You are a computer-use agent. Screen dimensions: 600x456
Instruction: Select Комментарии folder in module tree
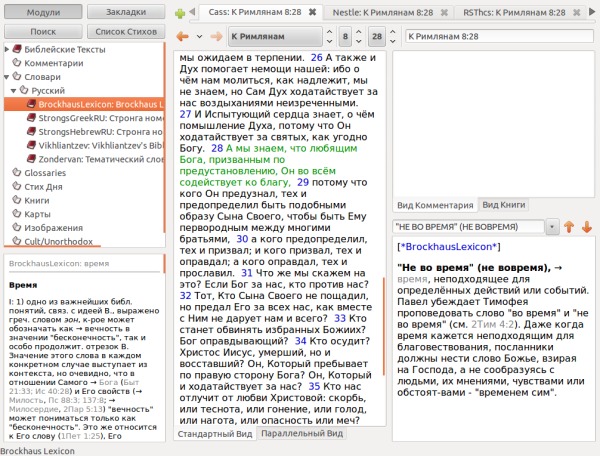point(54,63)
